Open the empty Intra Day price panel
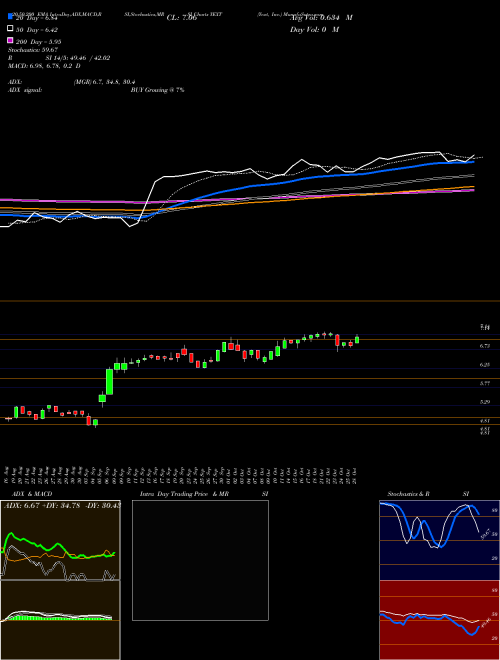The height and width of the screenshot is (660, 500). click(200, 560)
